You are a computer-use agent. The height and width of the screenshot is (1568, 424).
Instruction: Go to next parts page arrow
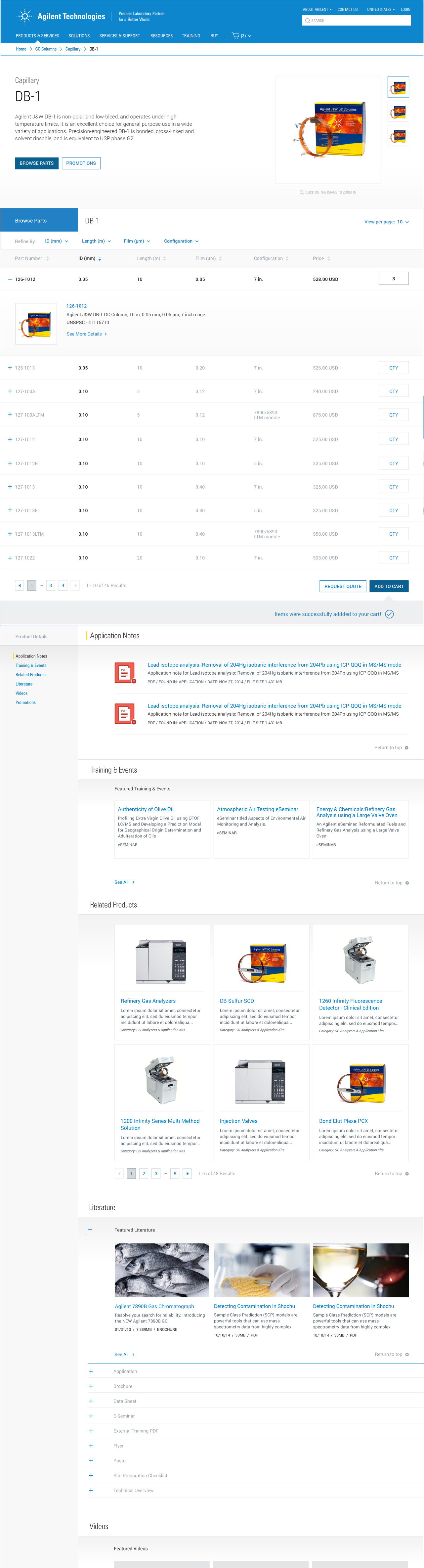coord(75,586)
